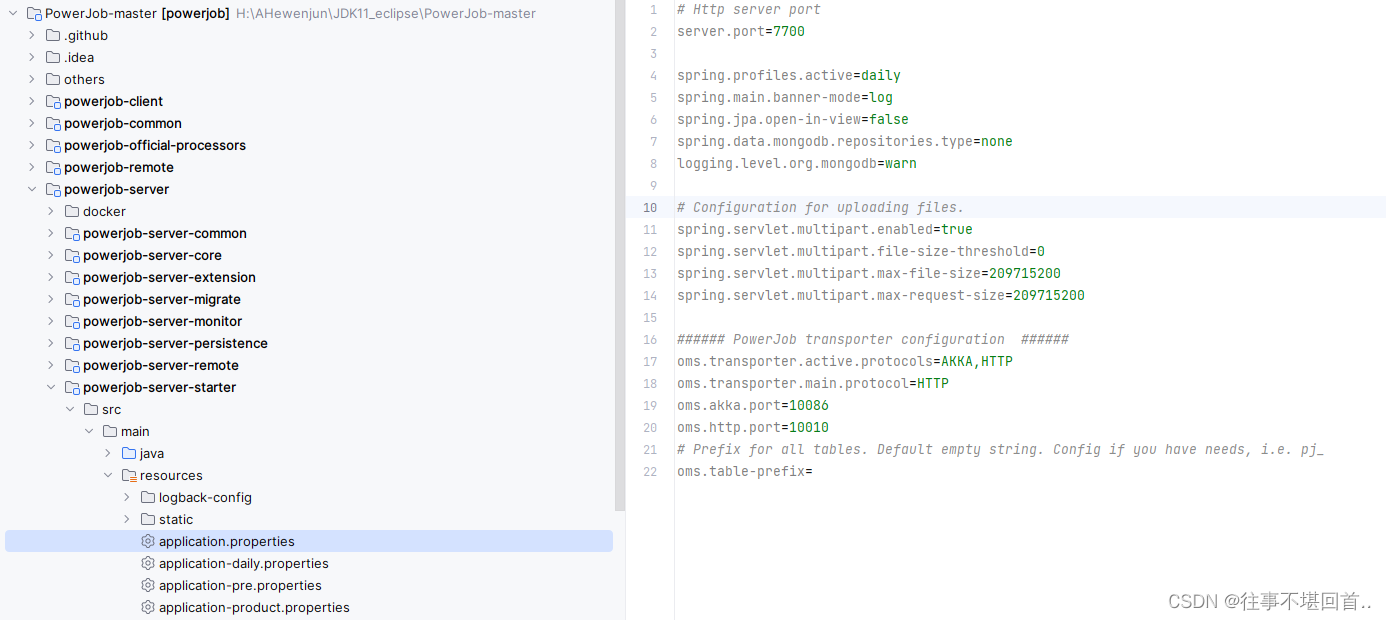Click the .github folder icon
The width and height of the screenshot is (1386, 620).
pos(53,35)
